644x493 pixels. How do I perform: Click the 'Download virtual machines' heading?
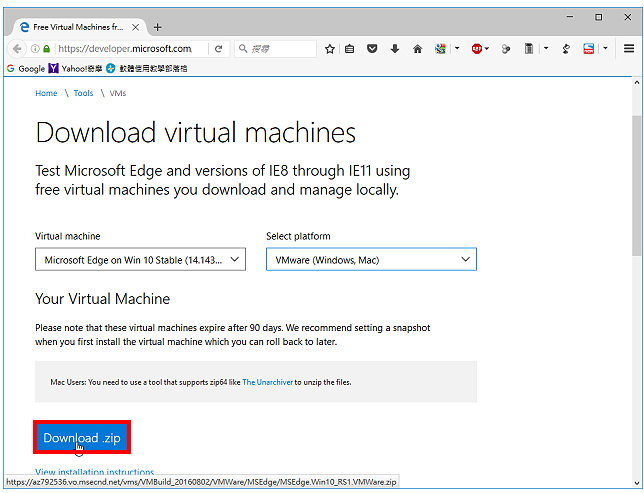coord(196,133)
